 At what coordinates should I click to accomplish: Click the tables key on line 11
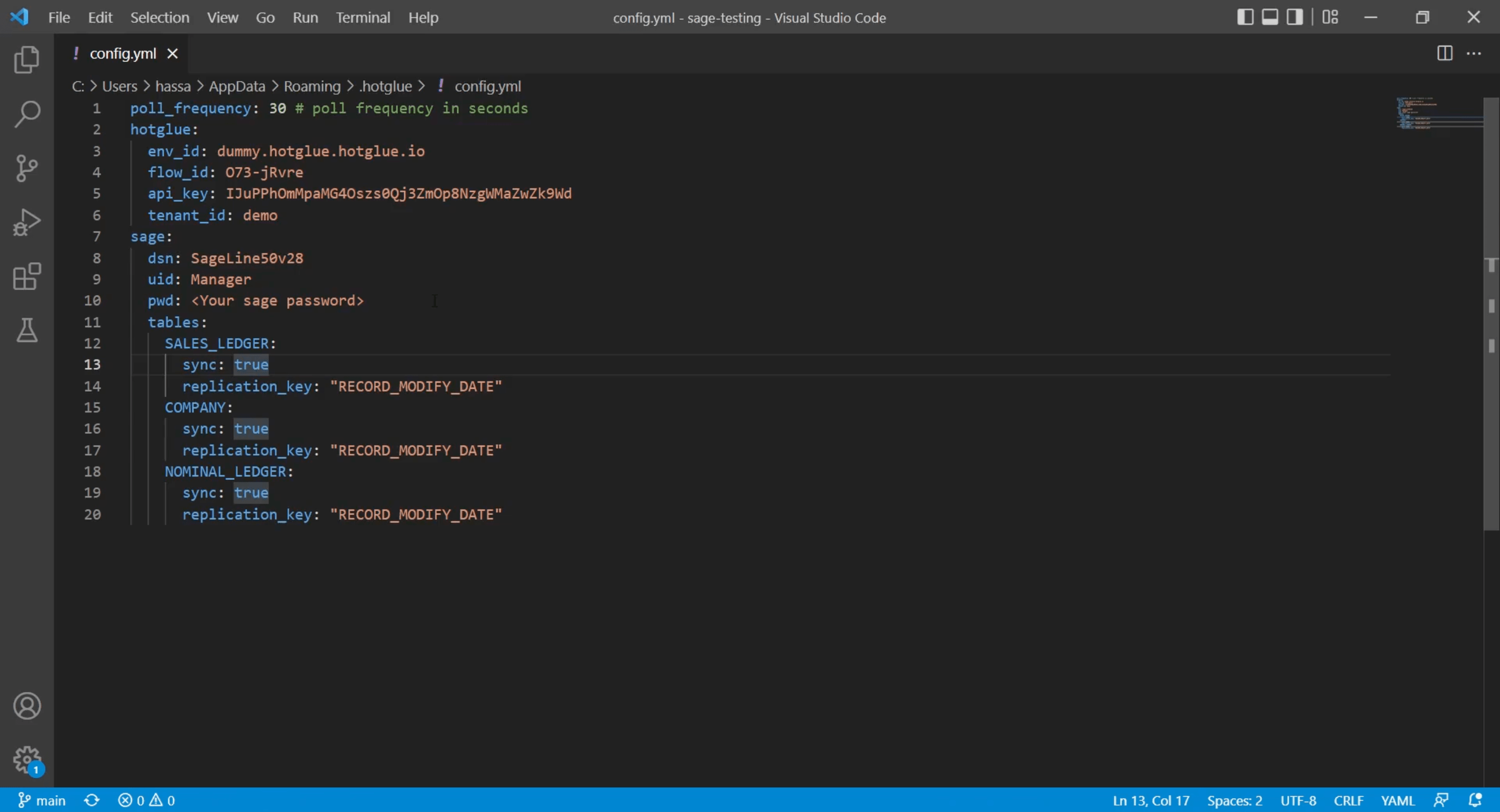173,322
